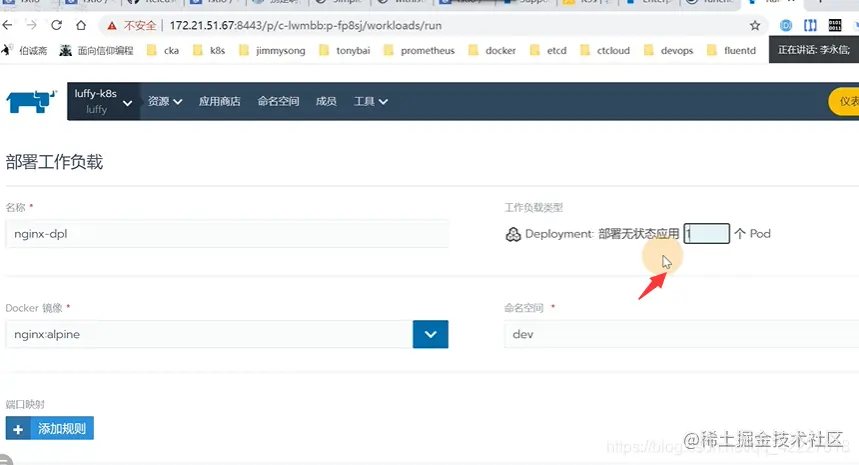The height and width of the screenshot is (465, 859).
Task: Click the 端口映射 section label
Action: (x=25, y=405)
